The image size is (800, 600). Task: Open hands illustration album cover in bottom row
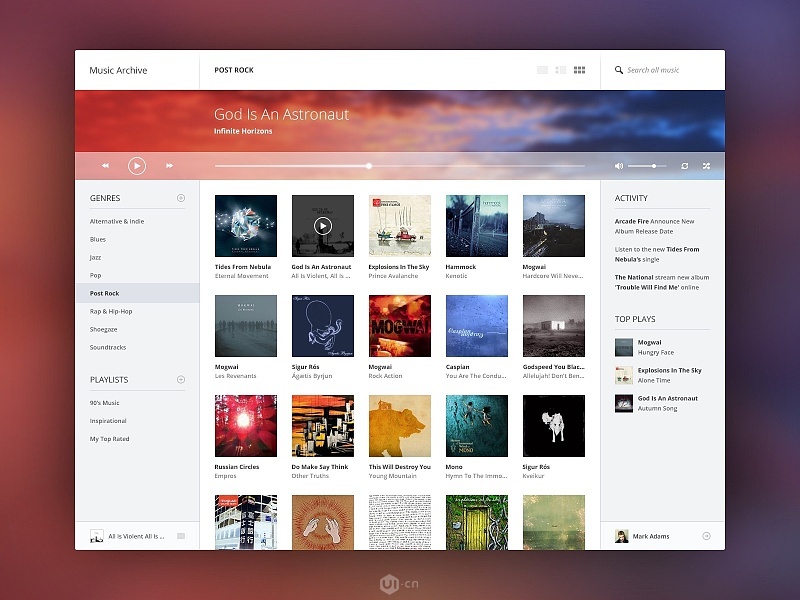[322, 522]
